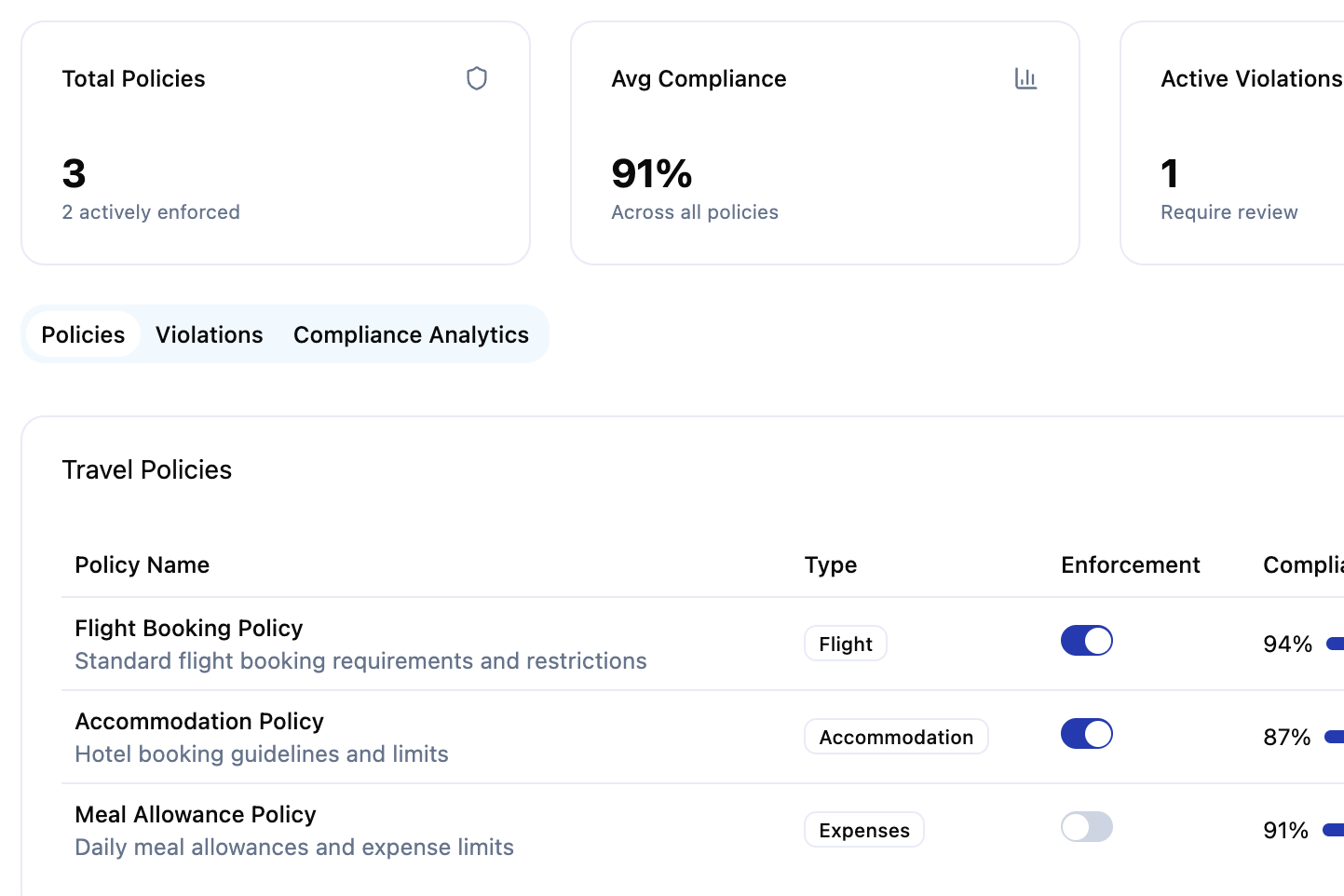Viewport: 1344px width, 896px height.
Task: Click the Travel Policies heading
Action: pyautogui.click(x=147, y=470)
